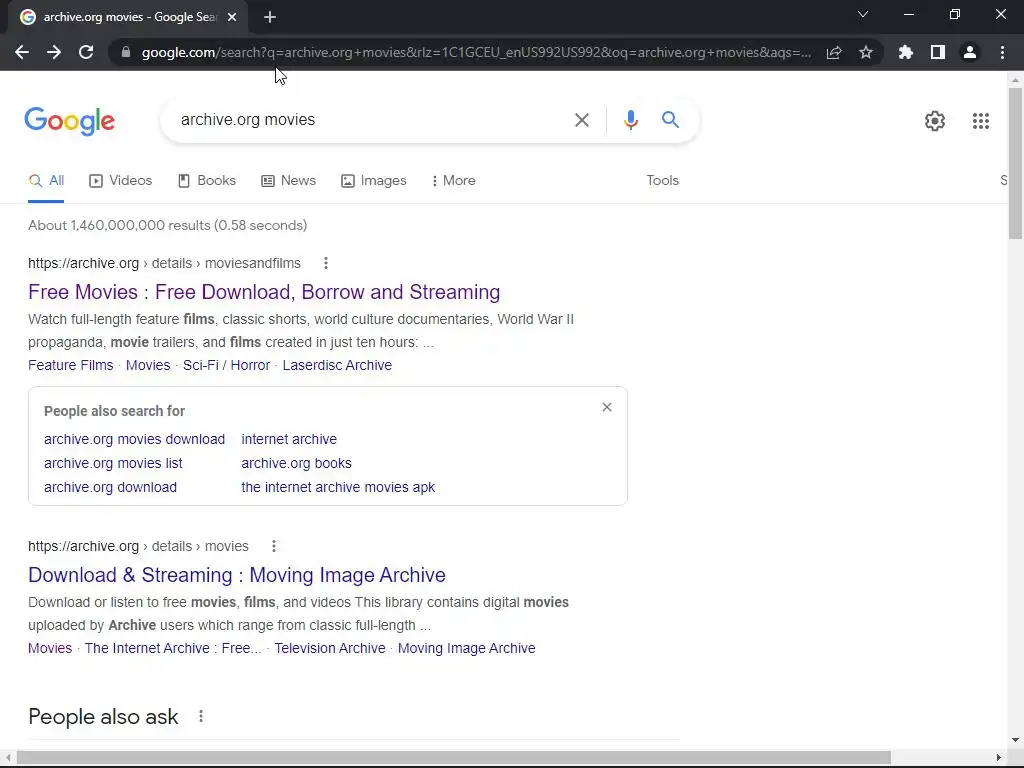This screenshot has width=1024, height=768.
Task: Click the horizontal scrollbar thumb
Action: 454,758
